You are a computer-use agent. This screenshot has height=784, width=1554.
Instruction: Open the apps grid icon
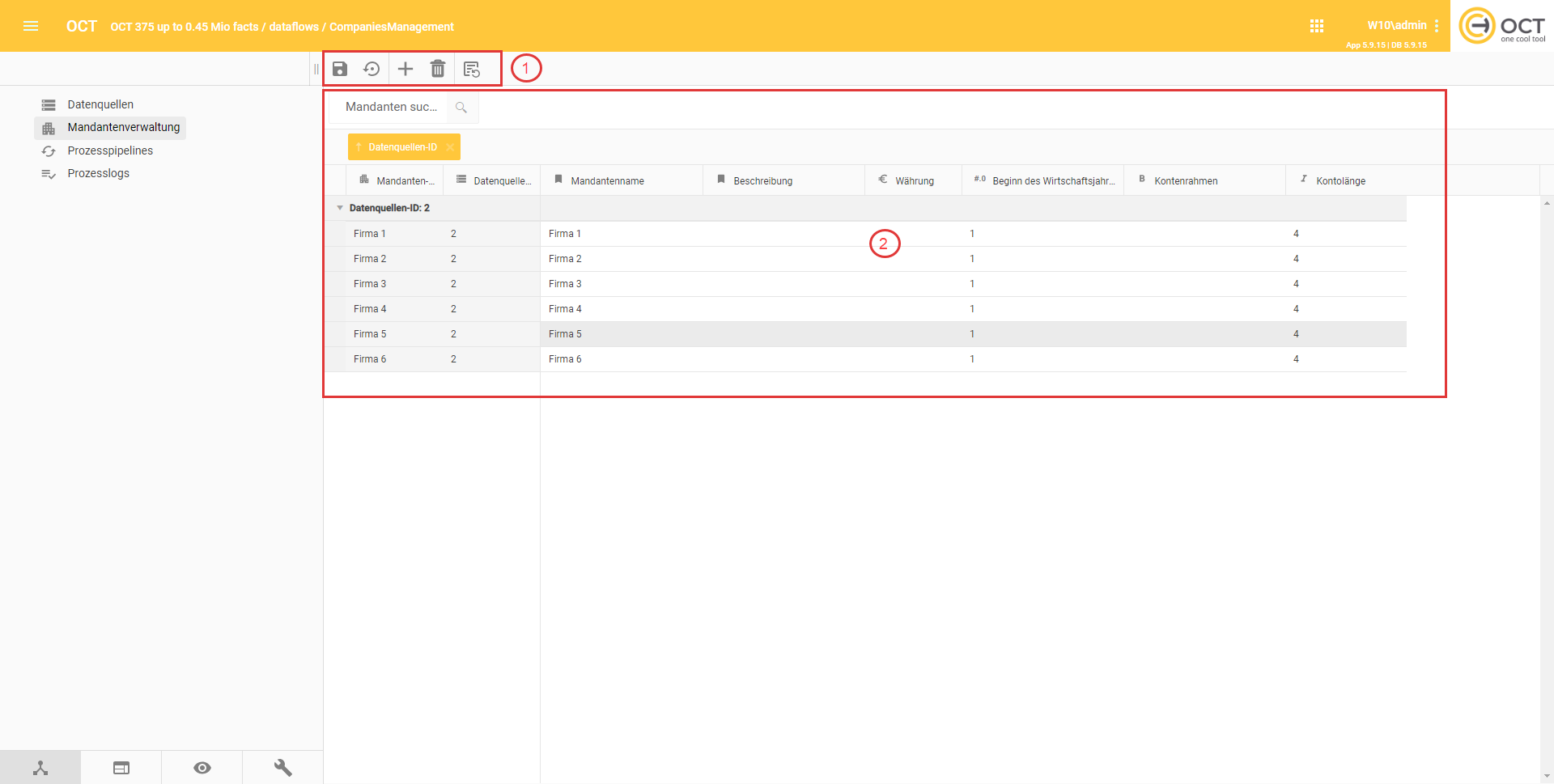click(1317, 26)
